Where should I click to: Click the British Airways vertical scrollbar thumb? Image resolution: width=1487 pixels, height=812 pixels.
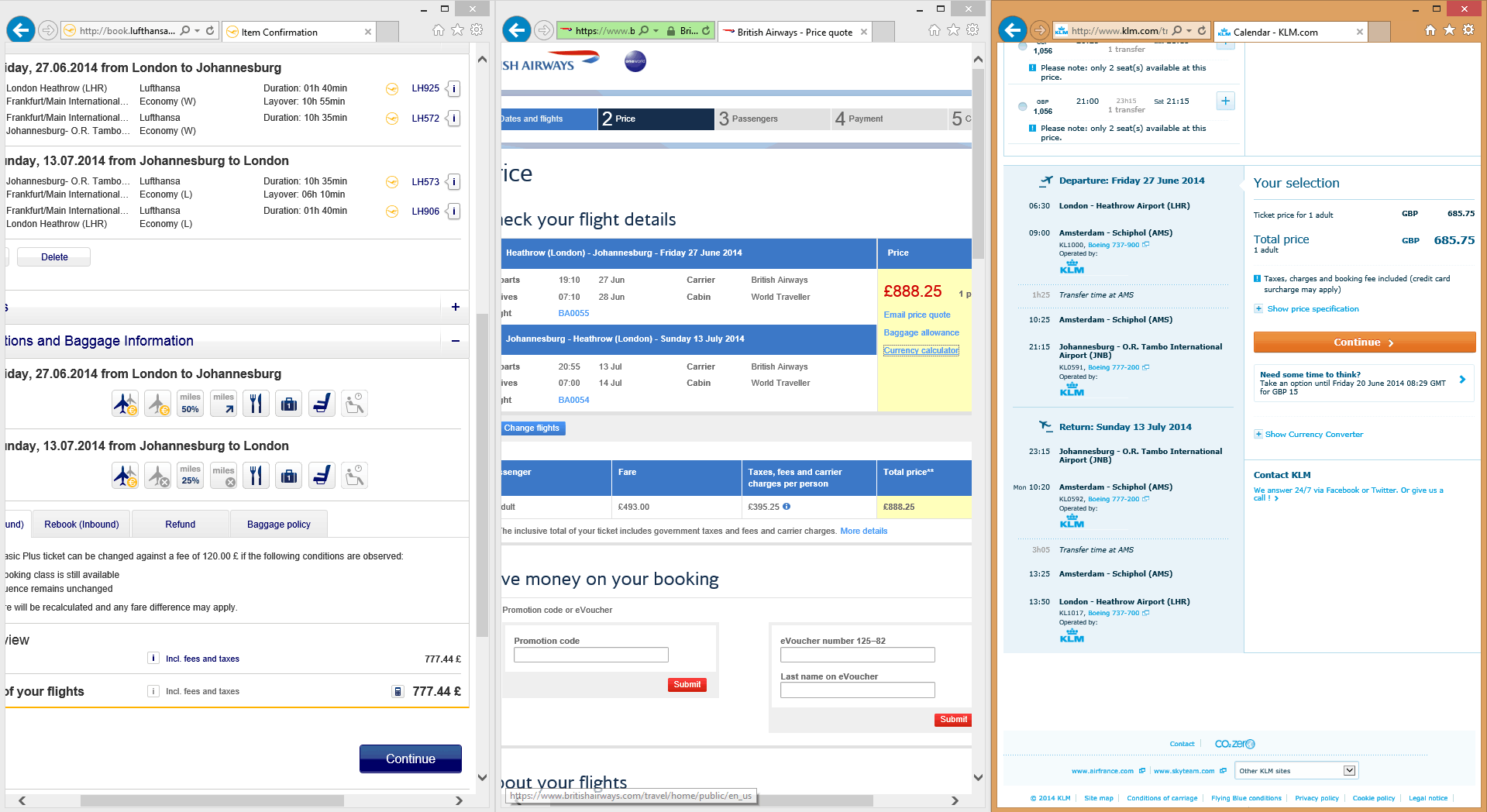978,164
